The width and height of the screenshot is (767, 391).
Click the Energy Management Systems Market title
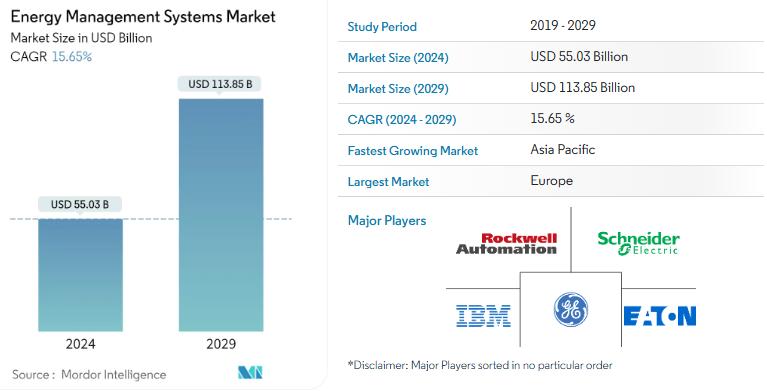143,17
